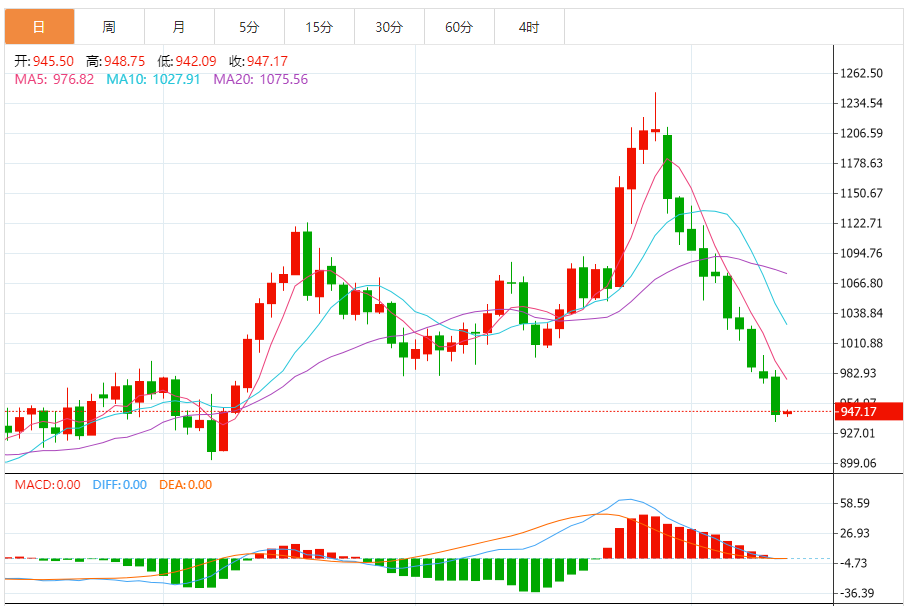Click the opening price 945.50 value
This screenshot has height=606, width=910.
pos(53,61)
